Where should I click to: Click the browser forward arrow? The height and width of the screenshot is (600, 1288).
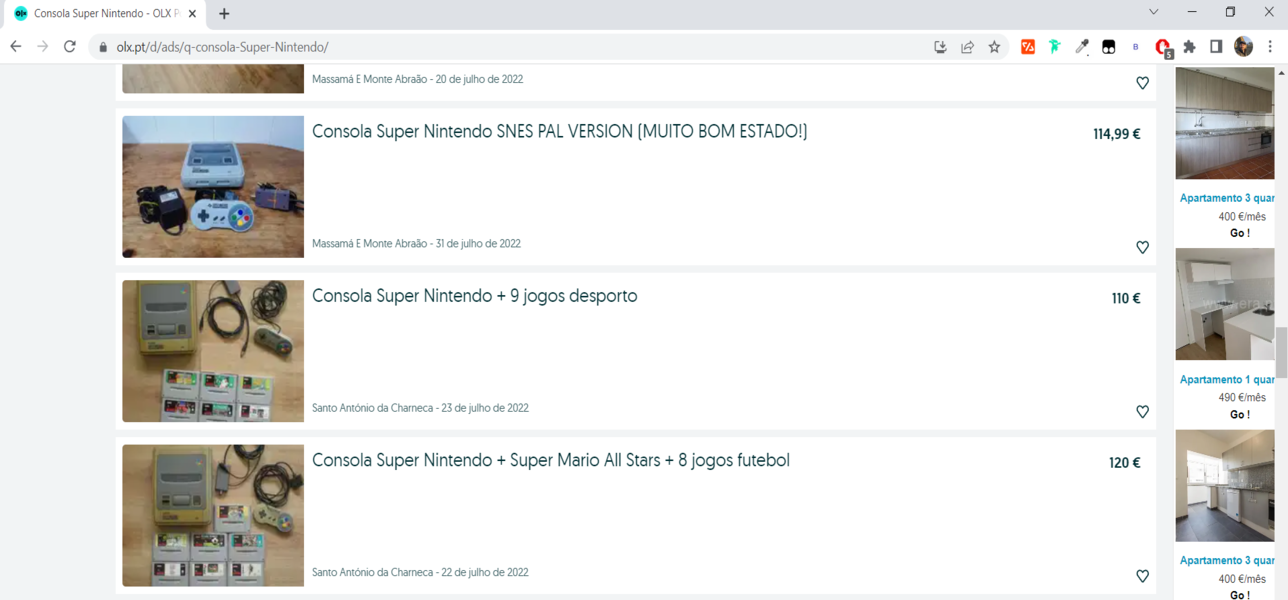42,47
